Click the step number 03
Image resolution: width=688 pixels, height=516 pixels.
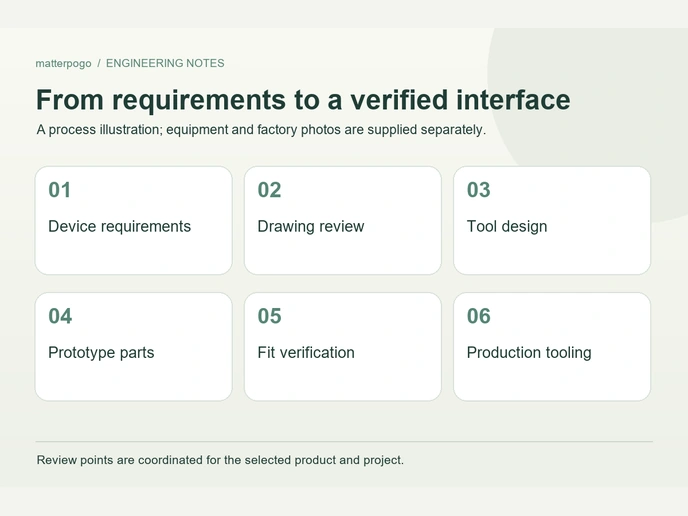tap(479, 190)
